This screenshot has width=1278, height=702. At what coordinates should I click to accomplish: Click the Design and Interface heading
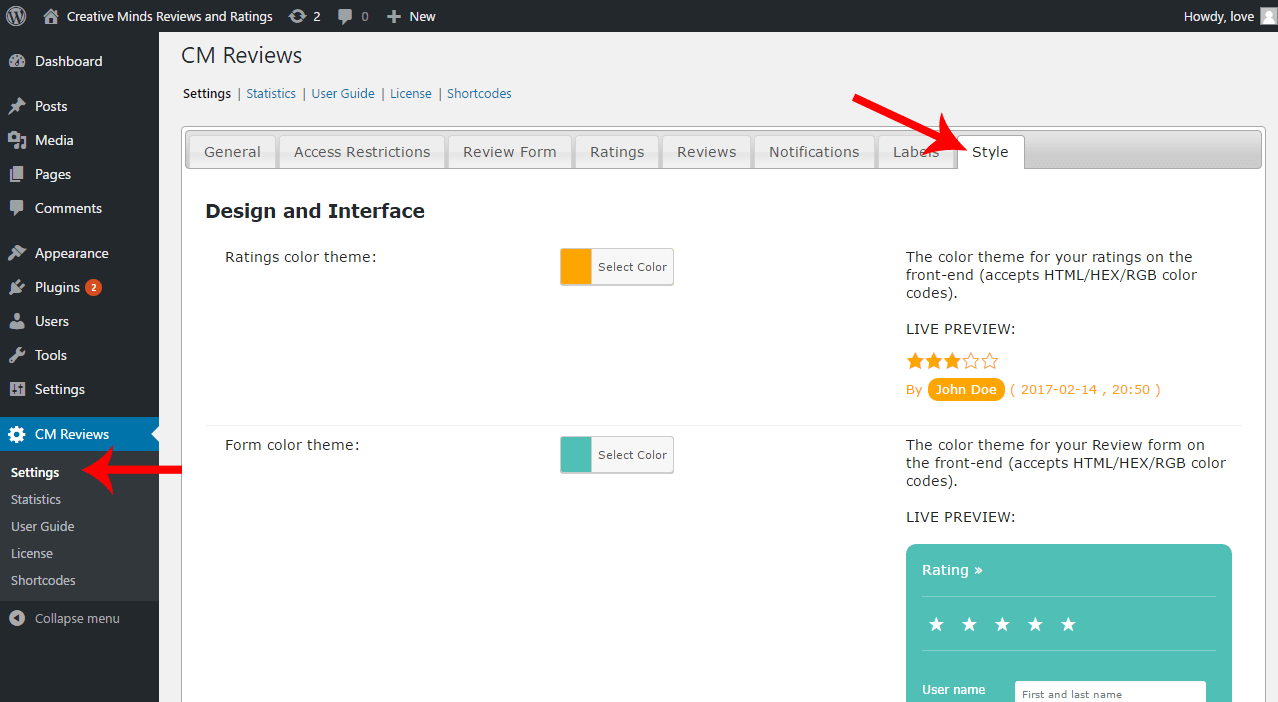coord(315,211)
